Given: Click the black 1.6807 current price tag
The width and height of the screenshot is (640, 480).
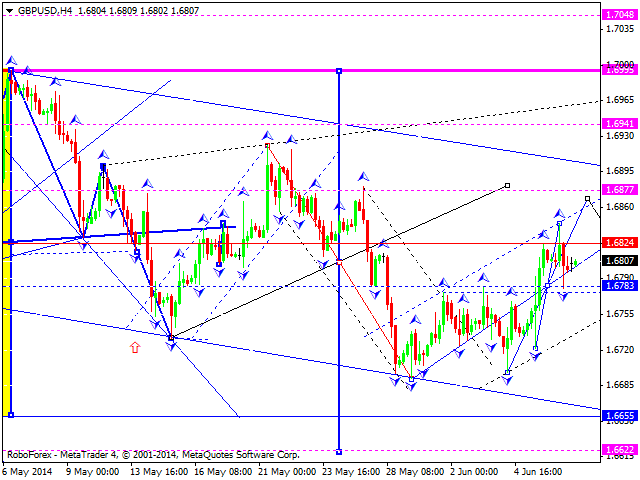Looking at the screenshot, I should [x=617, y=261].
